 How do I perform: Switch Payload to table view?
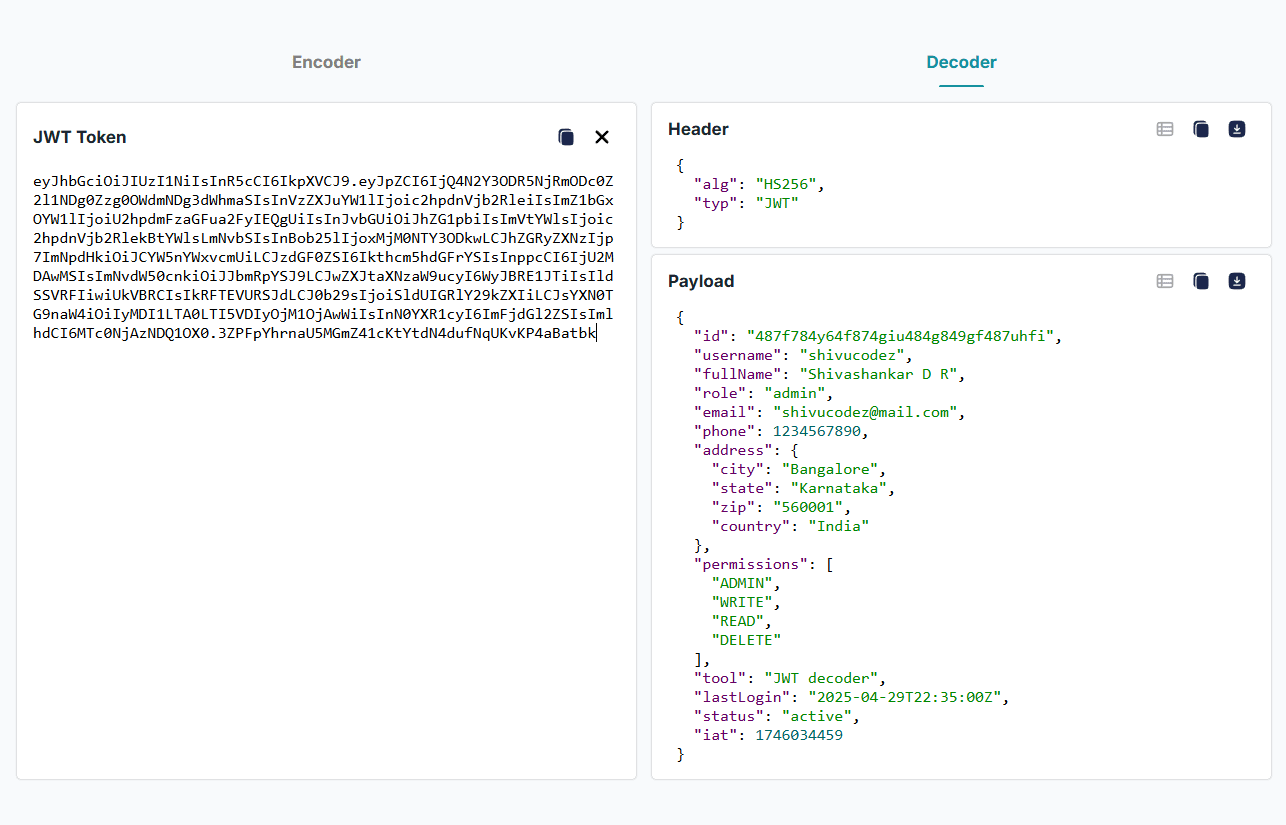pos(1165,281)
